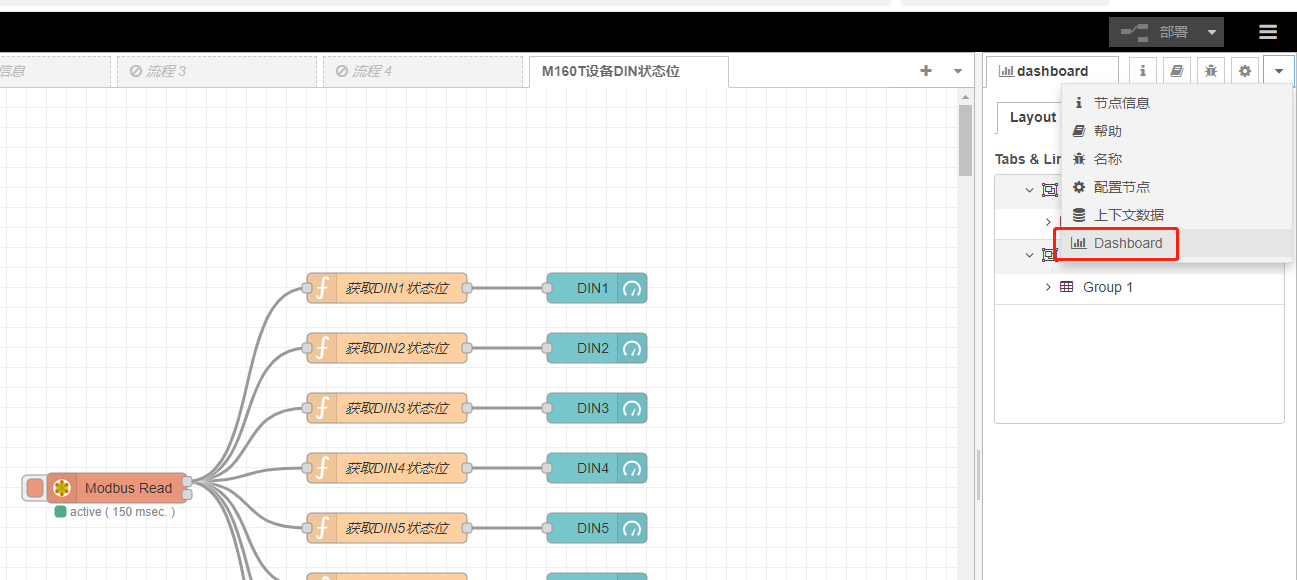Viewport: 1297px width, 580px height.
Task: Add a new flow tab with plus
Action: pyautogui.click(x=926, y=71)
